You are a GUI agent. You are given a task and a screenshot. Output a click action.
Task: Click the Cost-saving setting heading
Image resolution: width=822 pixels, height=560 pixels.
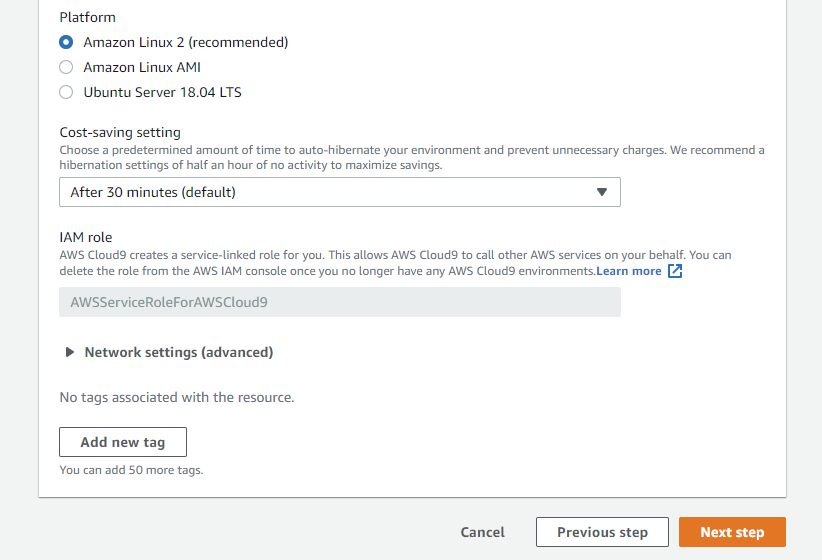point(120,133)
